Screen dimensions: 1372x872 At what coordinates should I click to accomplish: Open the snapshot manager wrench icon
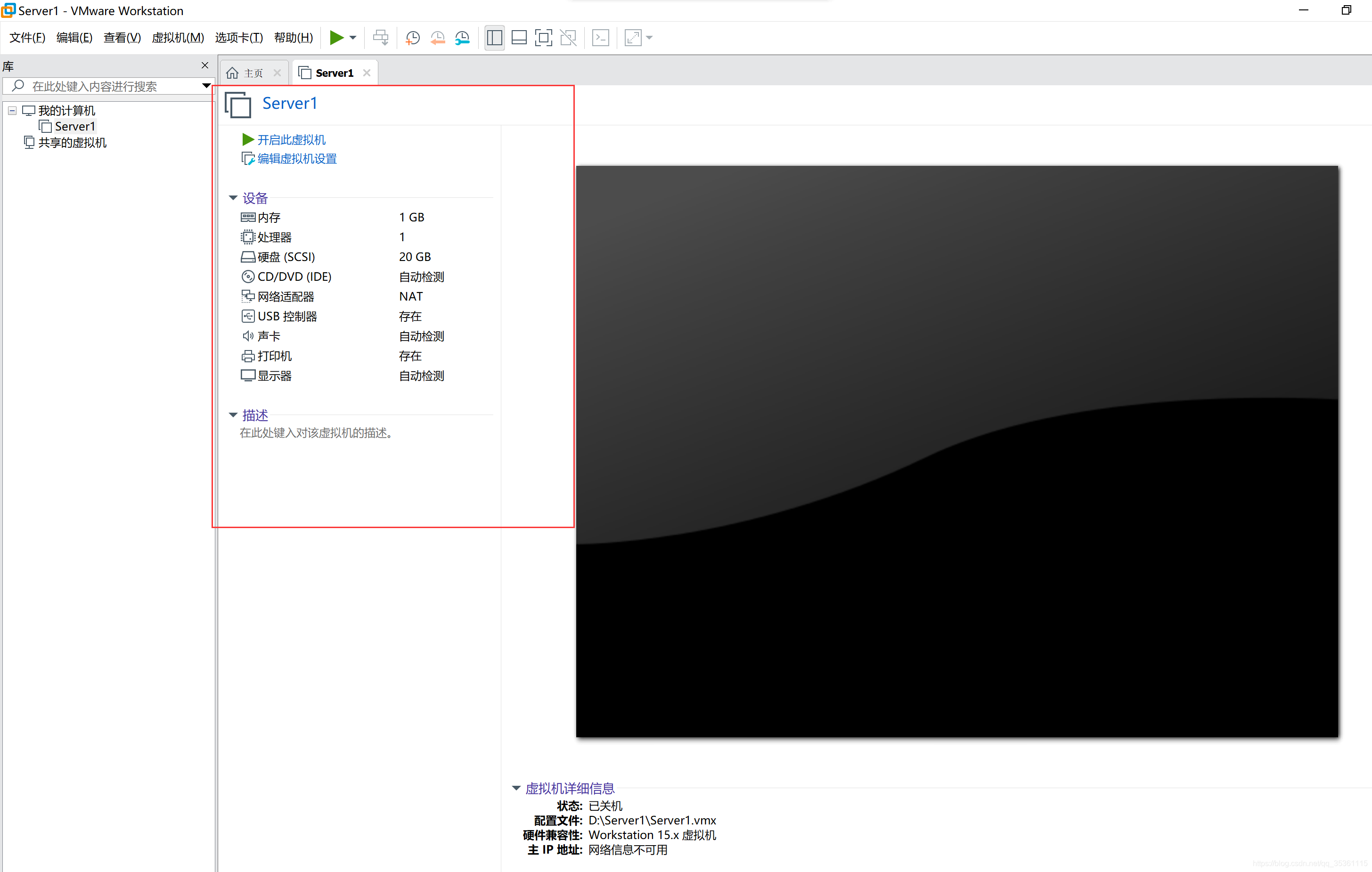tap(462, 38)
